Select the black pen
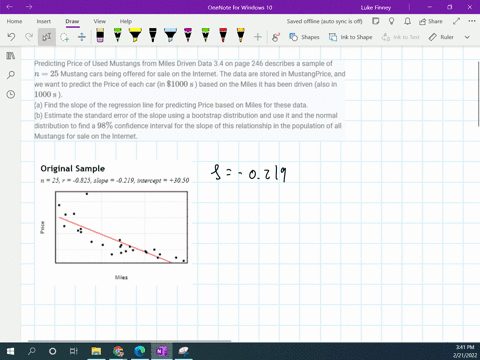This screenshot has height=360, width=480. [x=153, y=35]
